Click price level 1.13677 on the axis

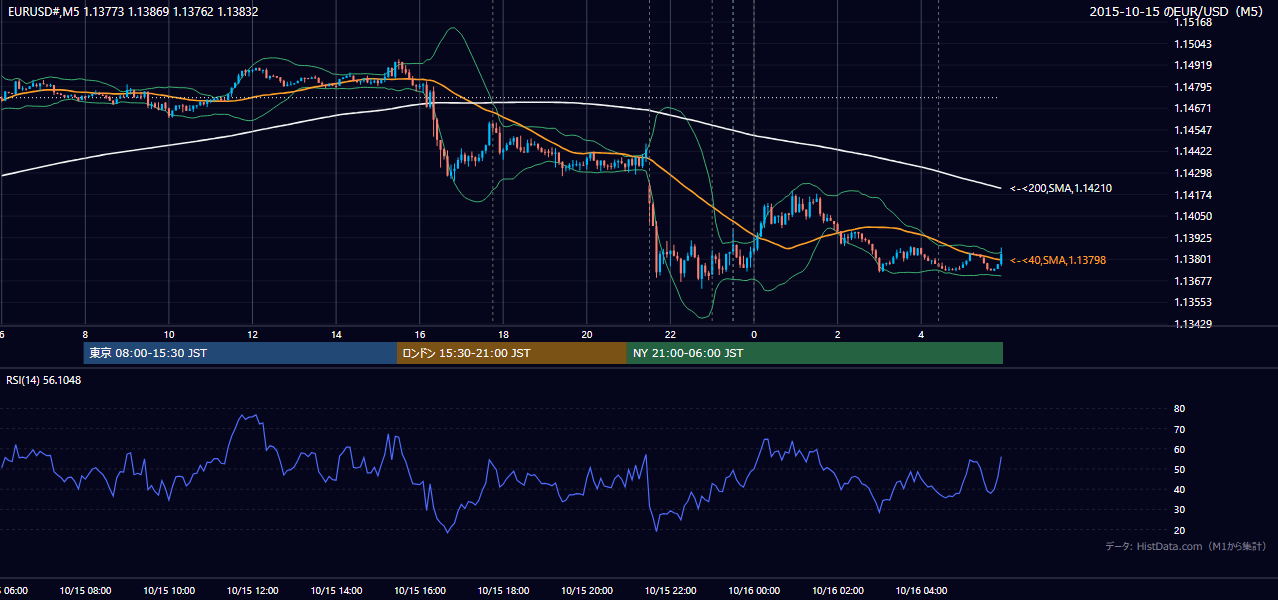pyautogui.click(x=1192, y=281)
